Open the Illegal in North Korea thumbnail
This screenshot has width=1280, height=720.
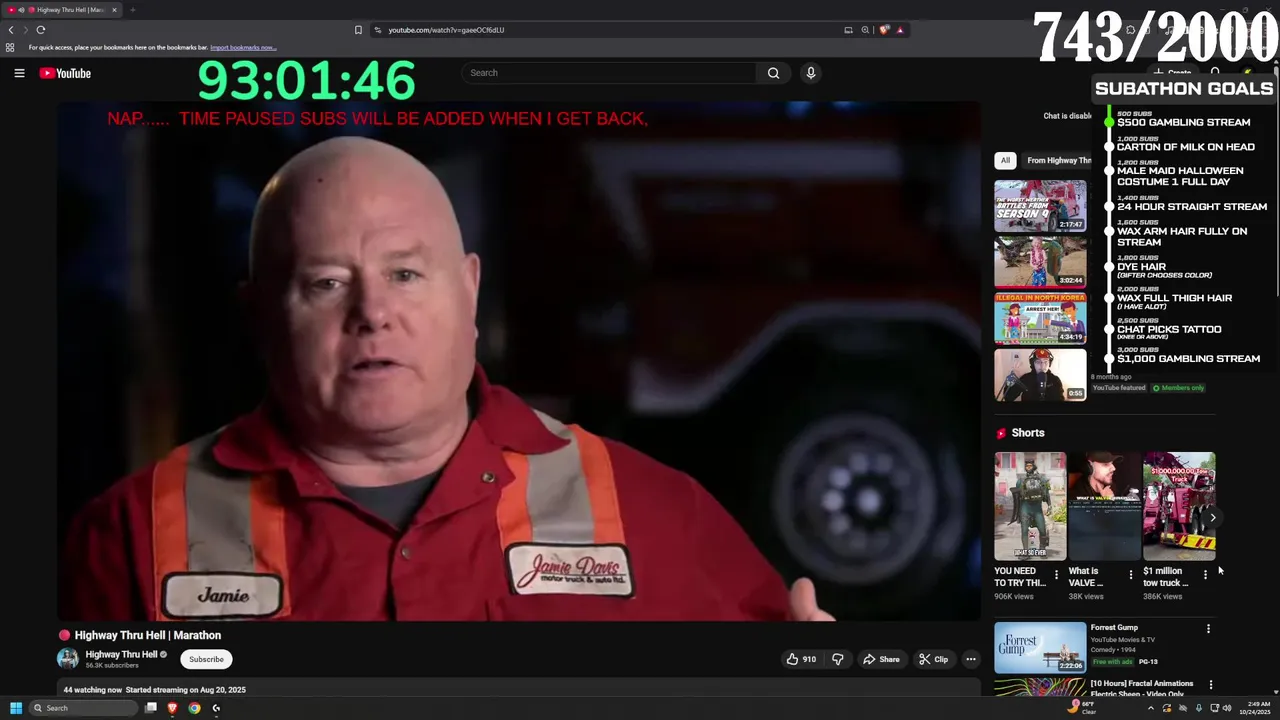(1040, 318)
